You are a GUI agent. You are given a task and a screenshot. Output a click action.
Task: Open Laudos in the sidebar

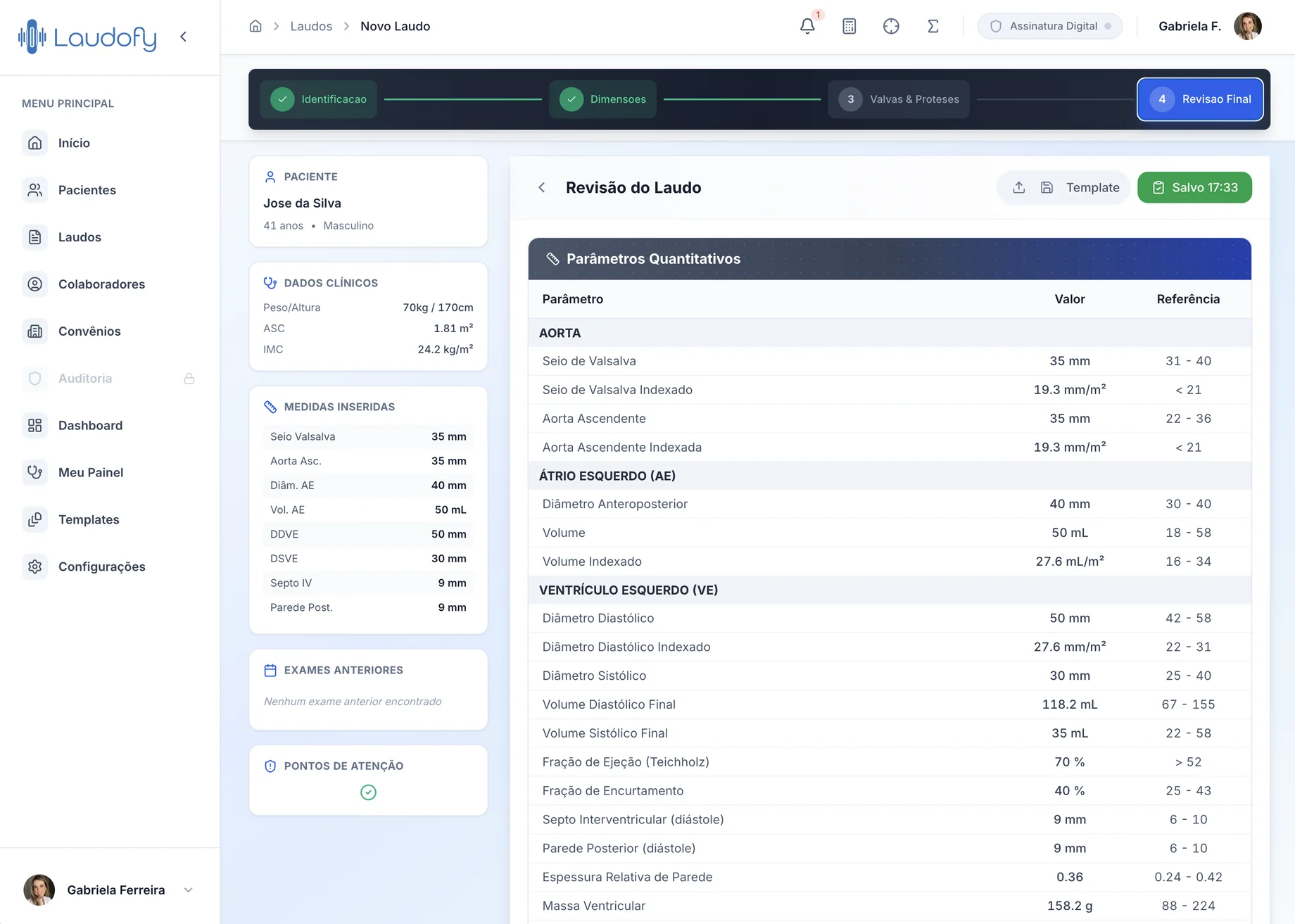pyautogui.click(x=109, y=237)
